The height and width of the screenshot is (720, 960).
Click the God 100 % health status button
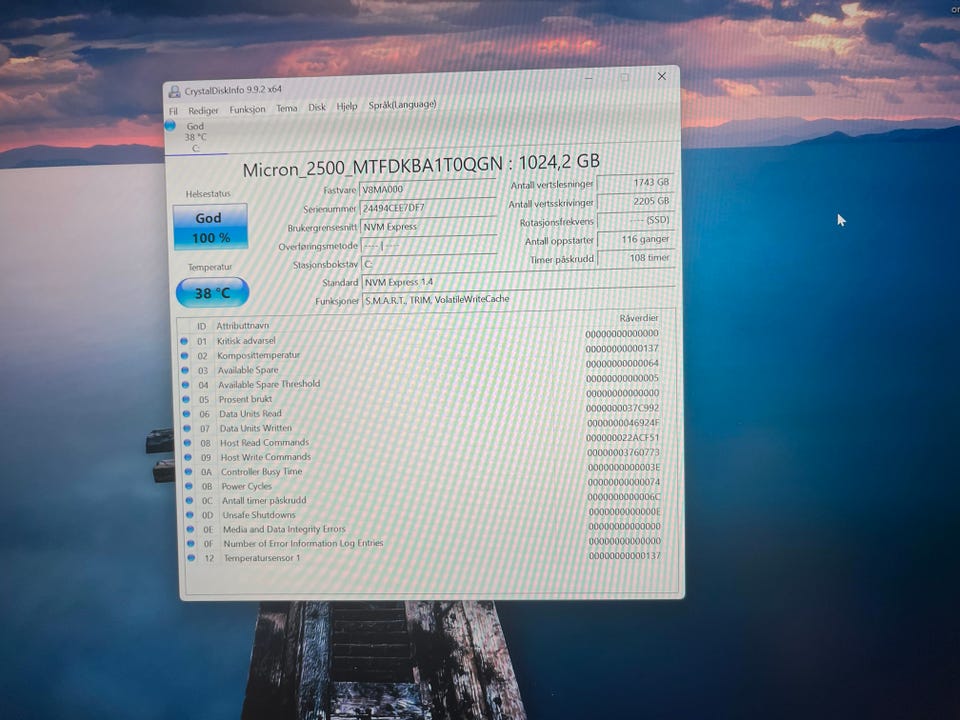[211, 227]
